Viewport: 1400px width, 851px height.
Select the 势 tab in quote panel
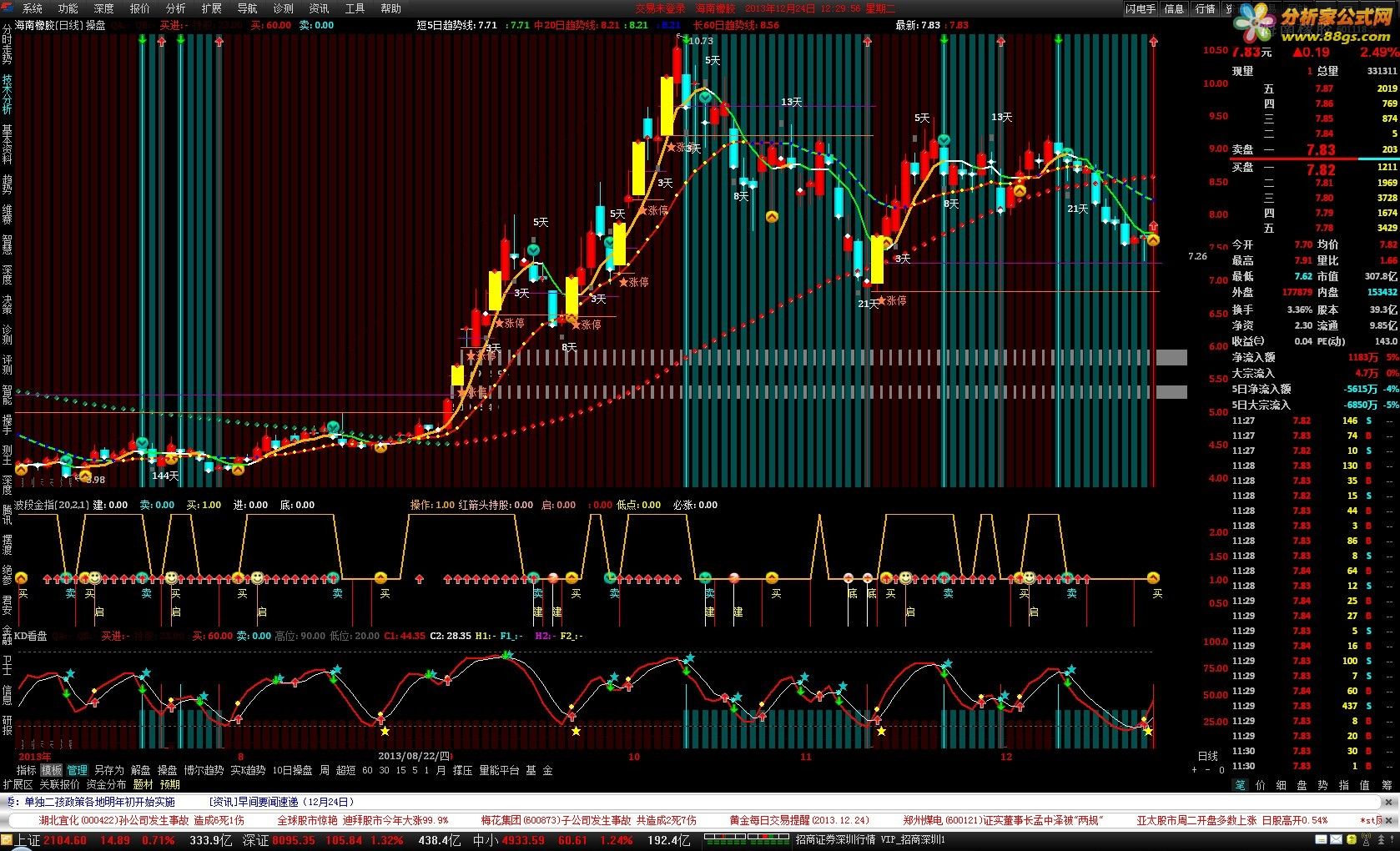pyautogui.click(x=1322, y=784)
